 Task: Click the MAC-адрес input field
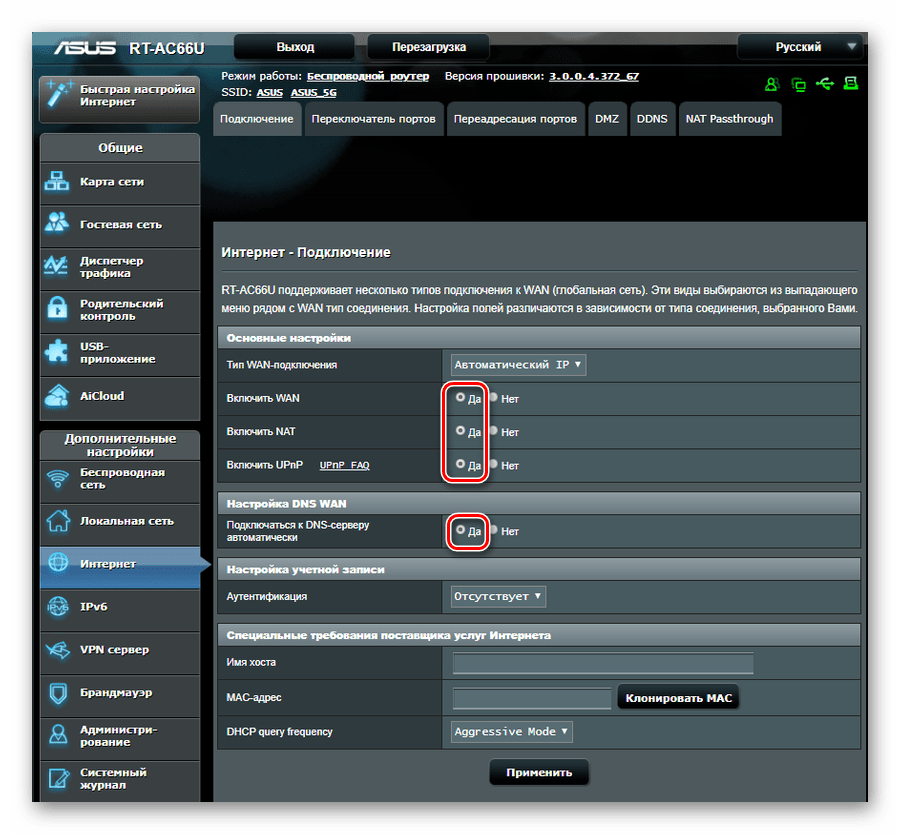(532, 698)
